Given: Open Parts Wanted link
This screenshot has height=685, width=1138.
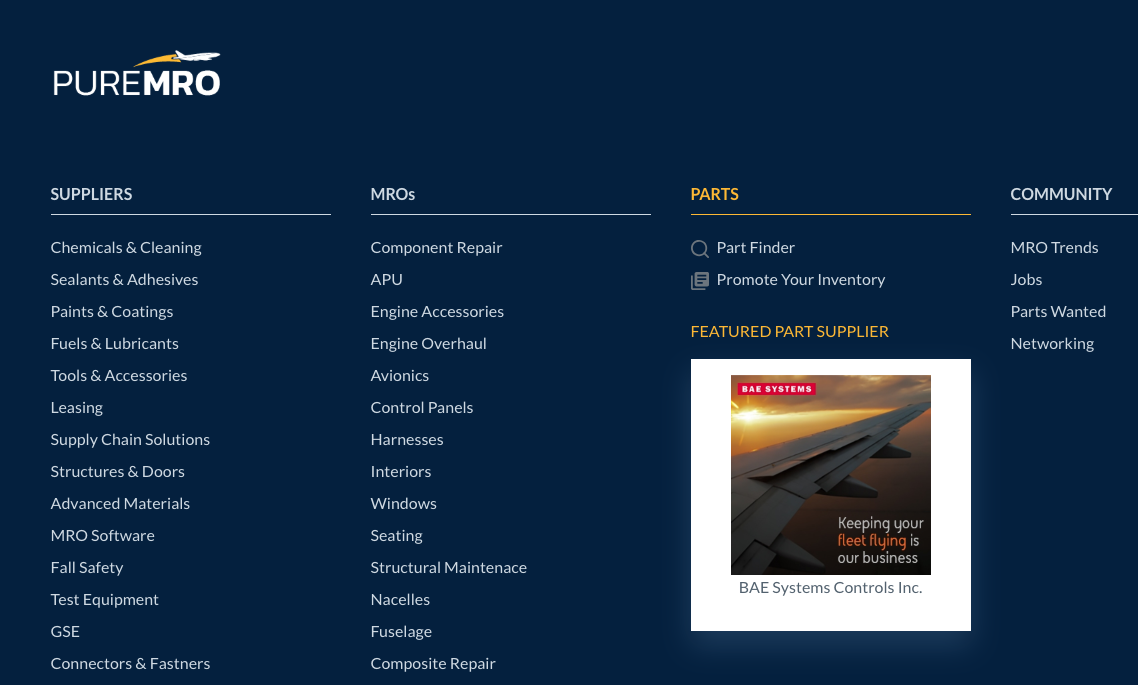Looking at the screenshot, I should [1058, 312].
